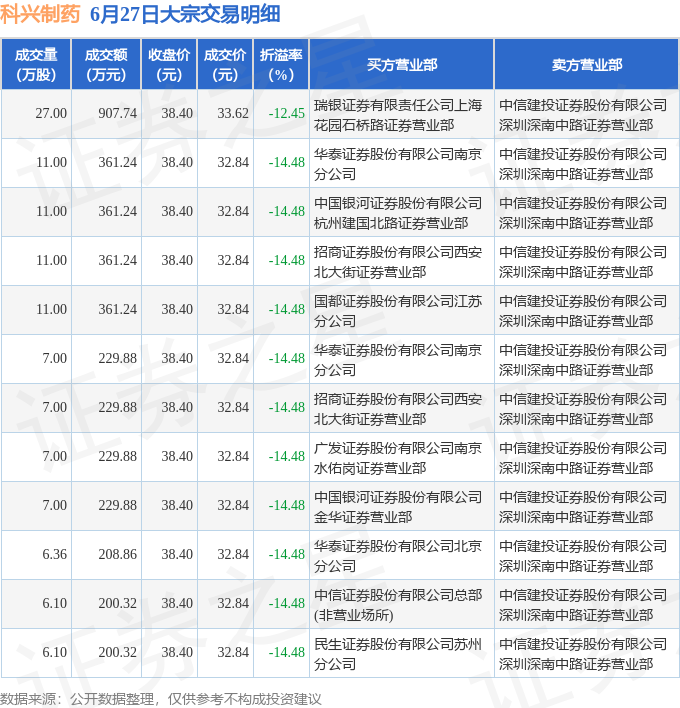The width and height of the screenshot is (680, 708).
Task: Select the 成交额(万元) column header
Action: click(x=106, y=65)
